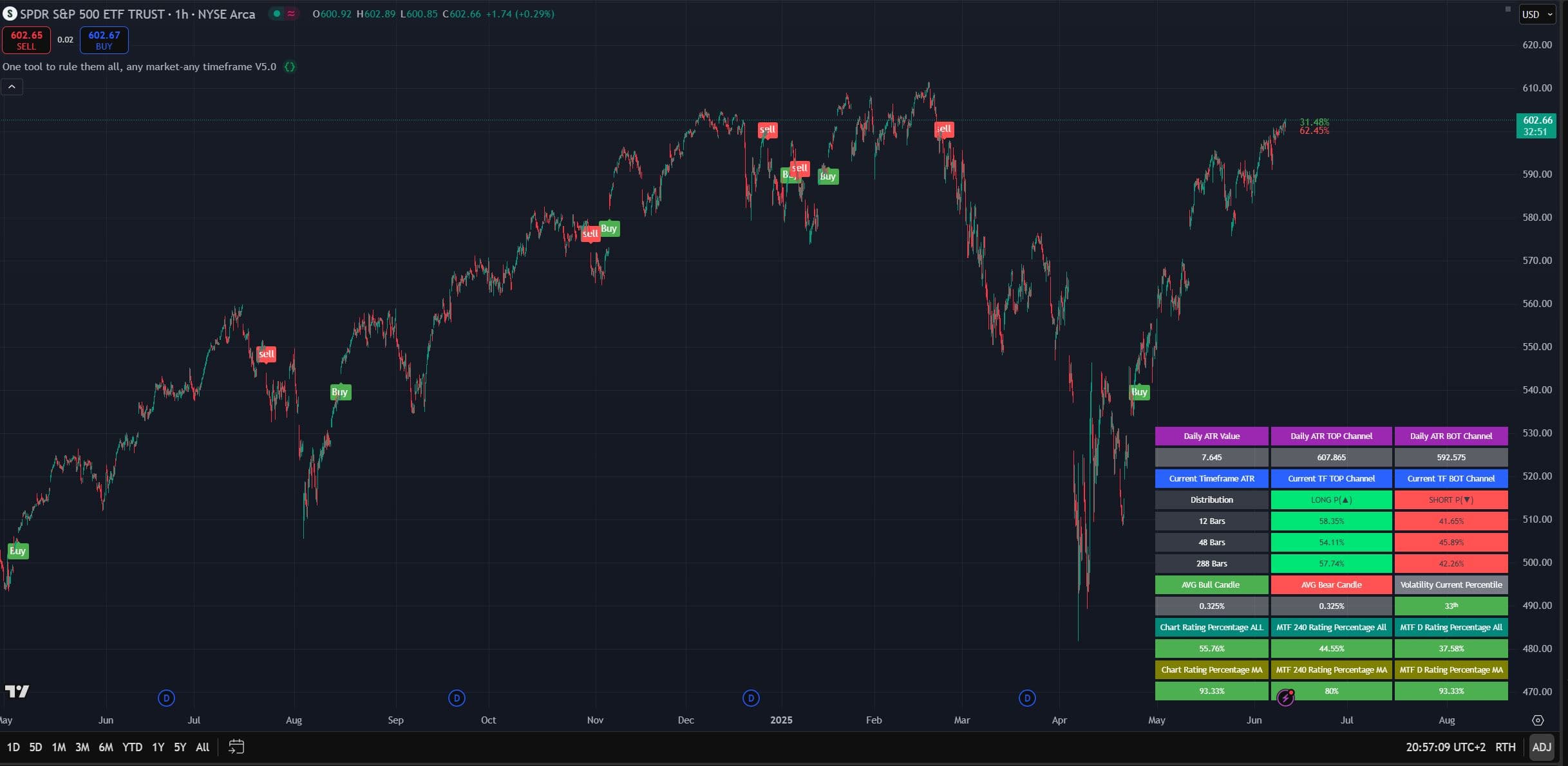Click the 55.76% chart rating cell

pyautogui.click(x=1211, y=649)
